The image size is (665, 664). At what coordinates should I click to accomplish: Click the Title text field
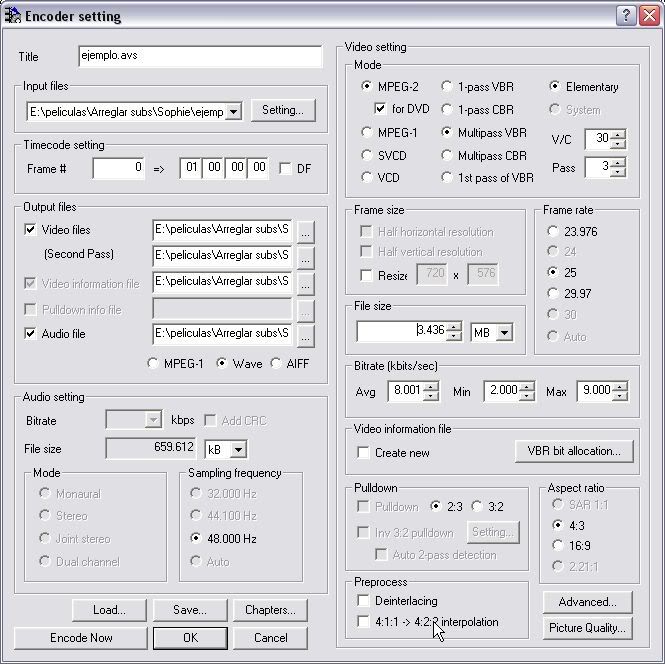[200, 56]
